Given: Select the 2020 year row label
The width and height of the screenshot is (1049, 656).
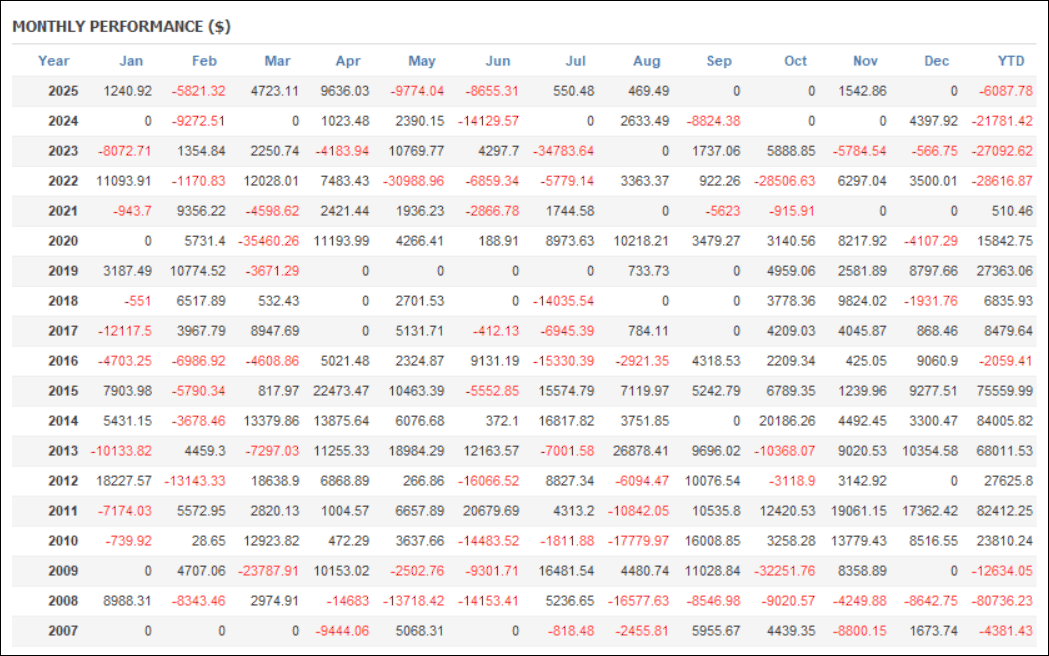Looking at the screenshot, I should tap(63, 241).
